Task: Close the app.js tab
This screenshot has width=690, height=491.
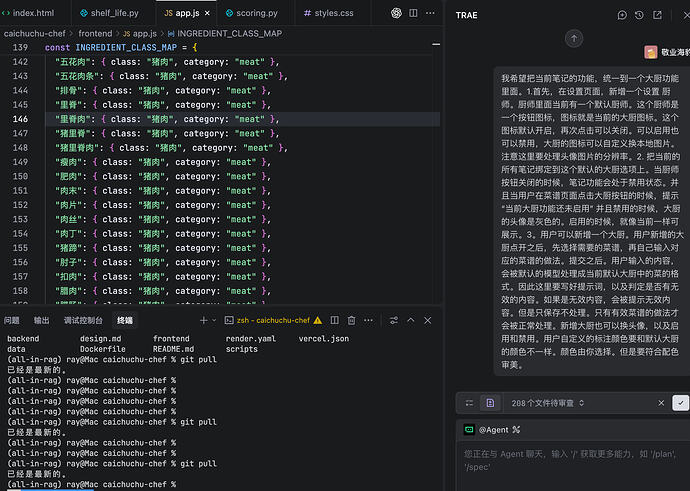Action: (207, 13)
